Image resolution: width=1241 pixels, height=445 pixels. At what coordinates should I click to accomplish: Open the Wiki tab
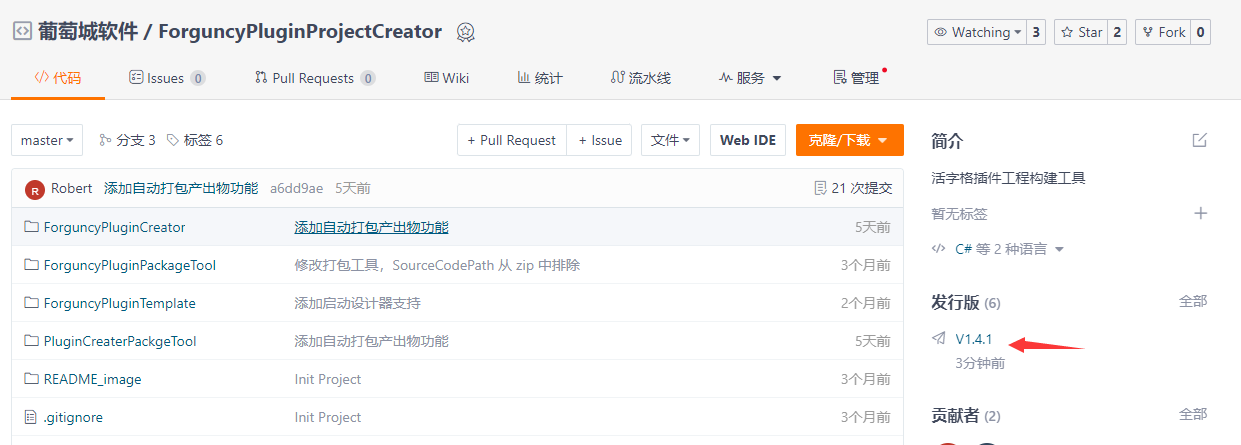pyautogui.click(x=447, y=78)
